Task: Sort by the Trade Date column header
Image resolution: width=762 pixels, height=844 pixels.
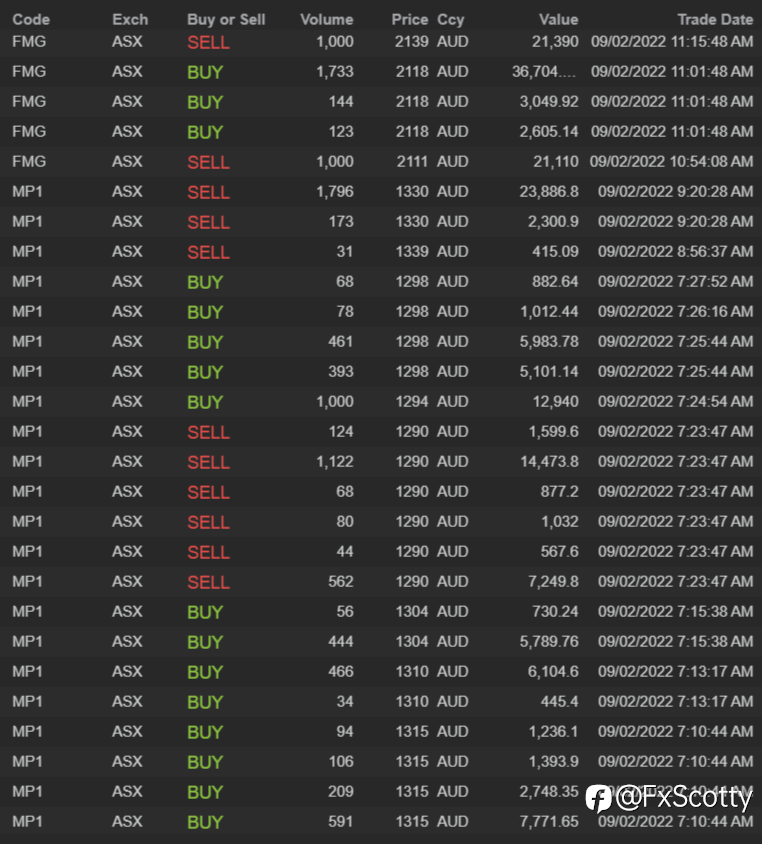Action: point(715,19)
